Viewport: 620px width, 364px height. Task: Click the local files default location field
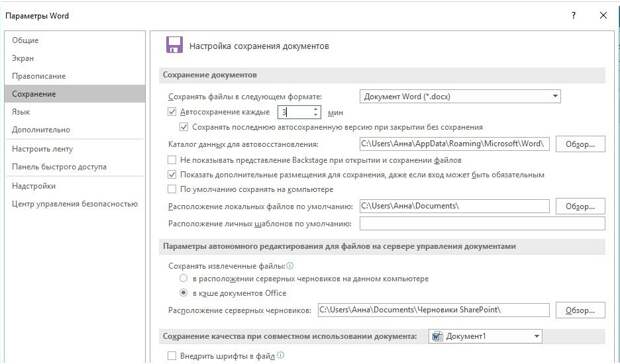click(454, 206)
